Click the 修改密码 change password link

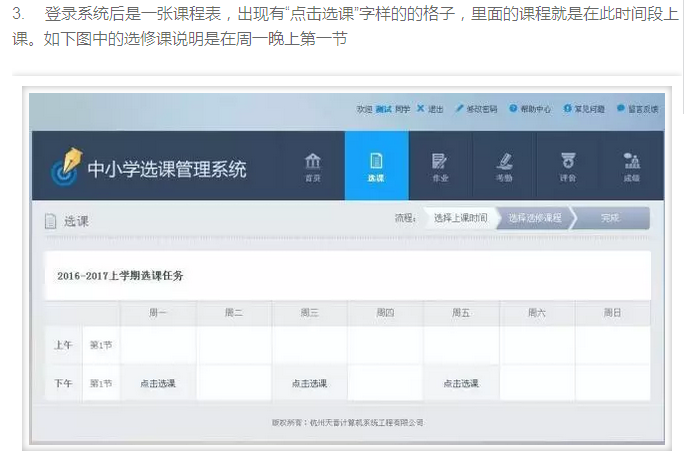tap(476, 109)
